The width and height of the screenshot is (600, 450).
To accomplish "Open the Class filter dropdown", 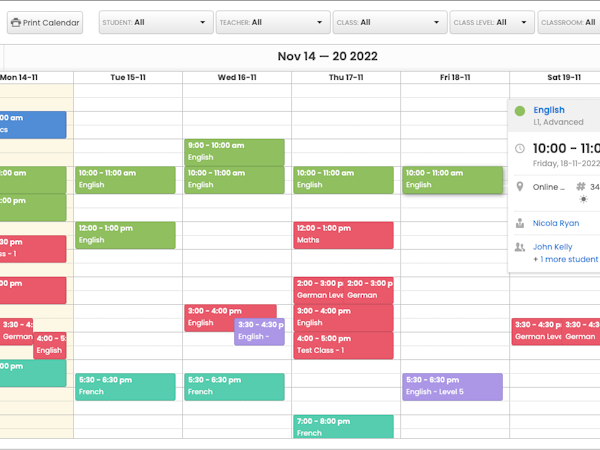I will tap(390, 22).
